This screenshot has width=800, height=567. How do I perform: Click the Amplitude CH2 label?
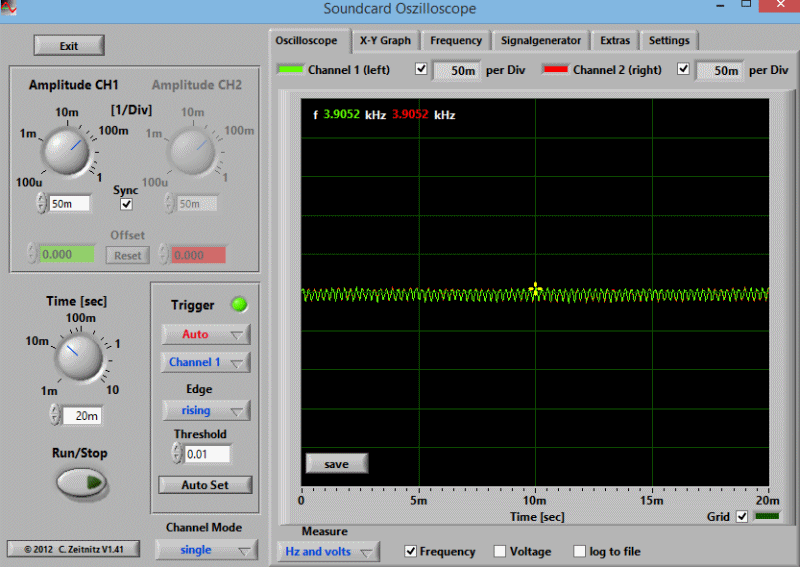click(x=196, y=85)
